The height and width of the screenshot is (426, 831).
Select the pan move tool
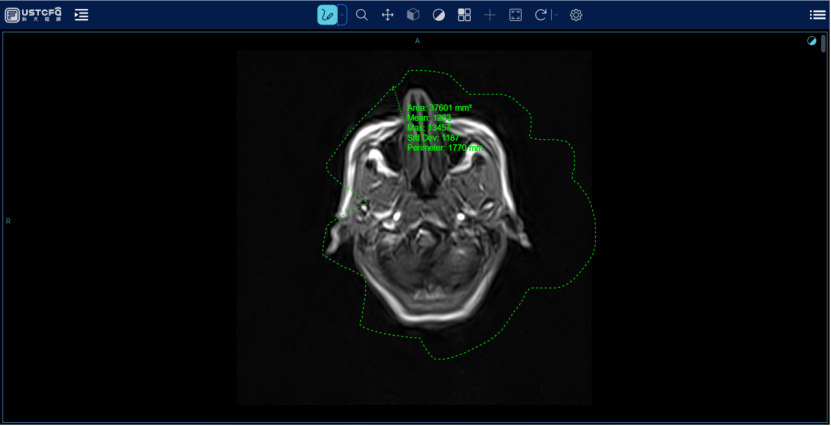pyautogui.click(x=388, y=15)
